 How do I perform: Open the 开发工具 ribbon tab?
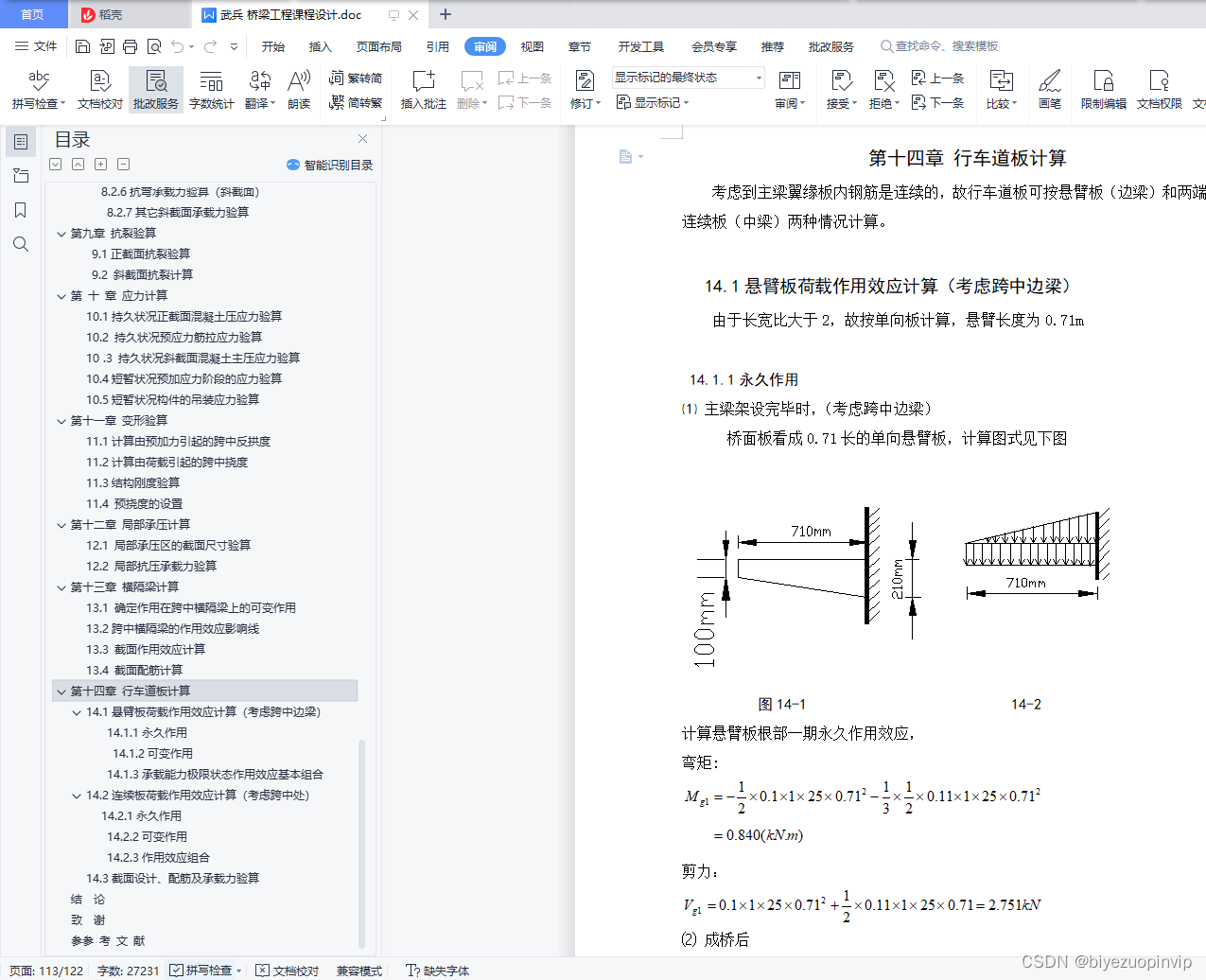(641, 46)
